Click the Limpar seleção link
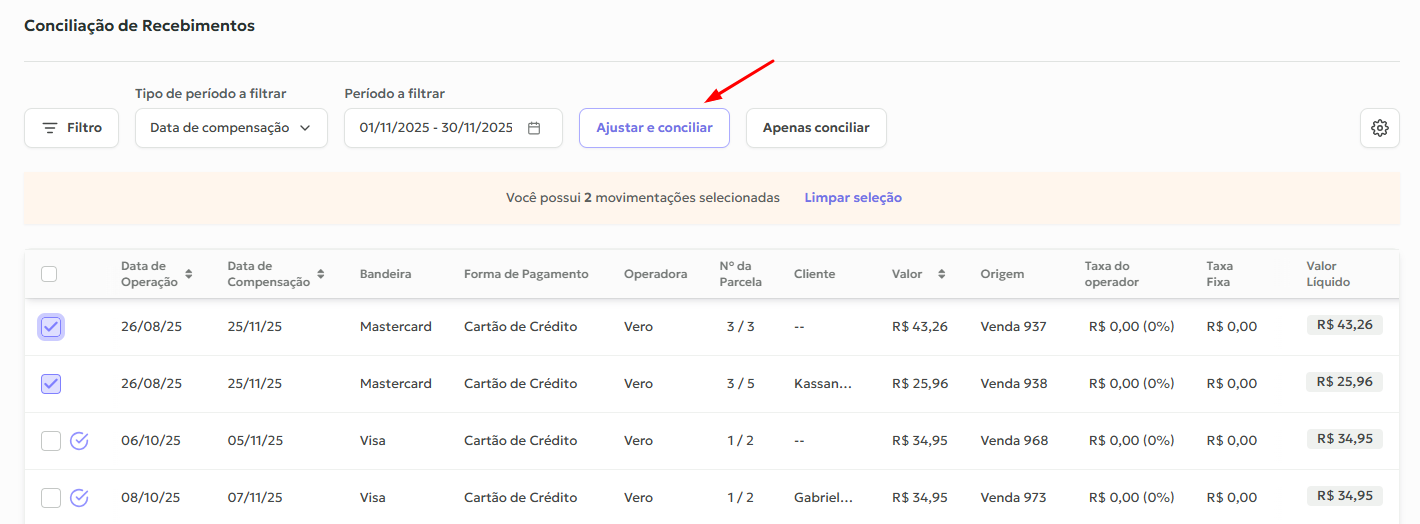The image size is (1420, 524). tap(853, 198)
